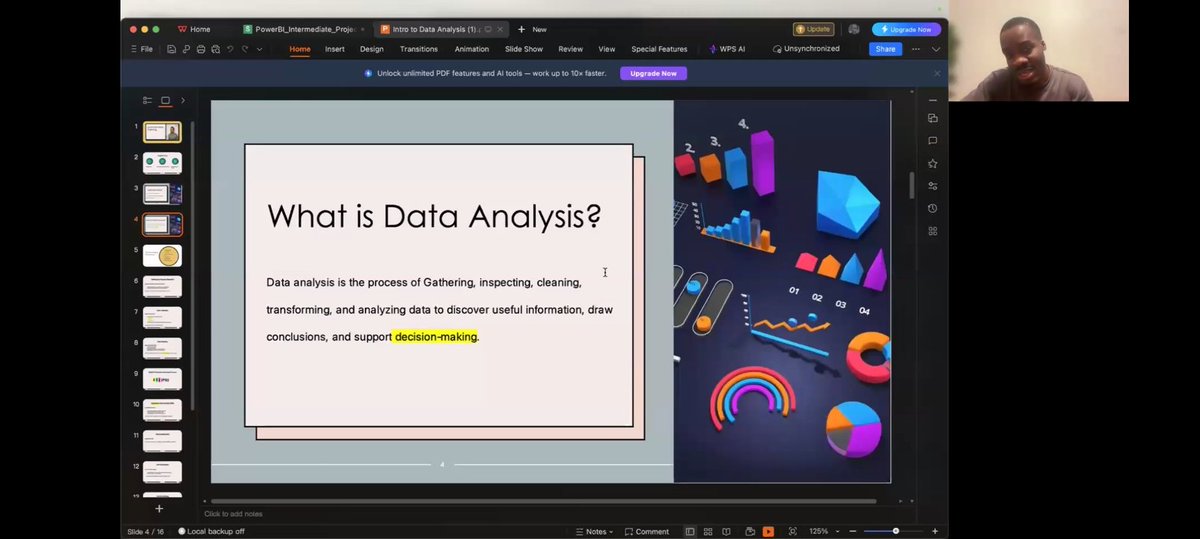Start slideshow with the orange play button
1200x539 pixels.
[768, 531]
